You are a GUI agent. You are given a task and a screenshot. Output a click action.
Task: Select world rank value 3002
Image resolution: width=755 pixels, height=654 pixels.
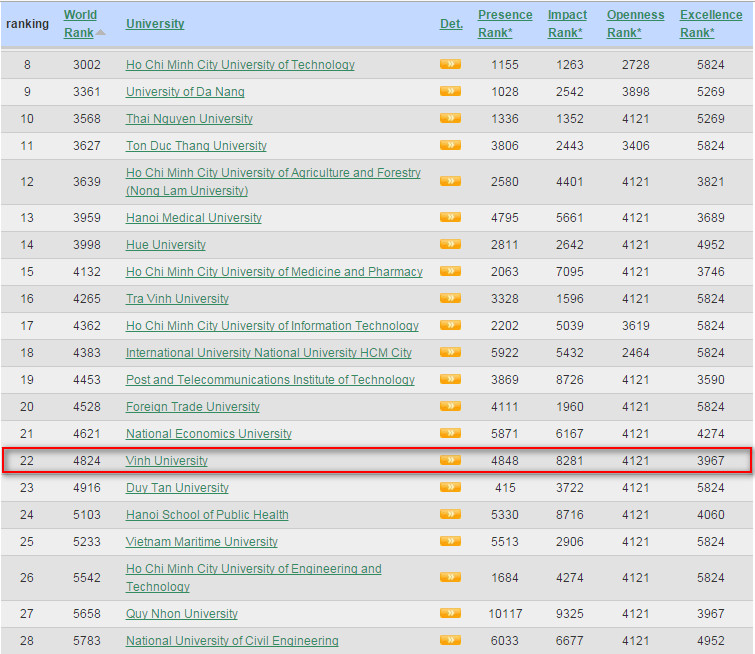tap(87, 65)
